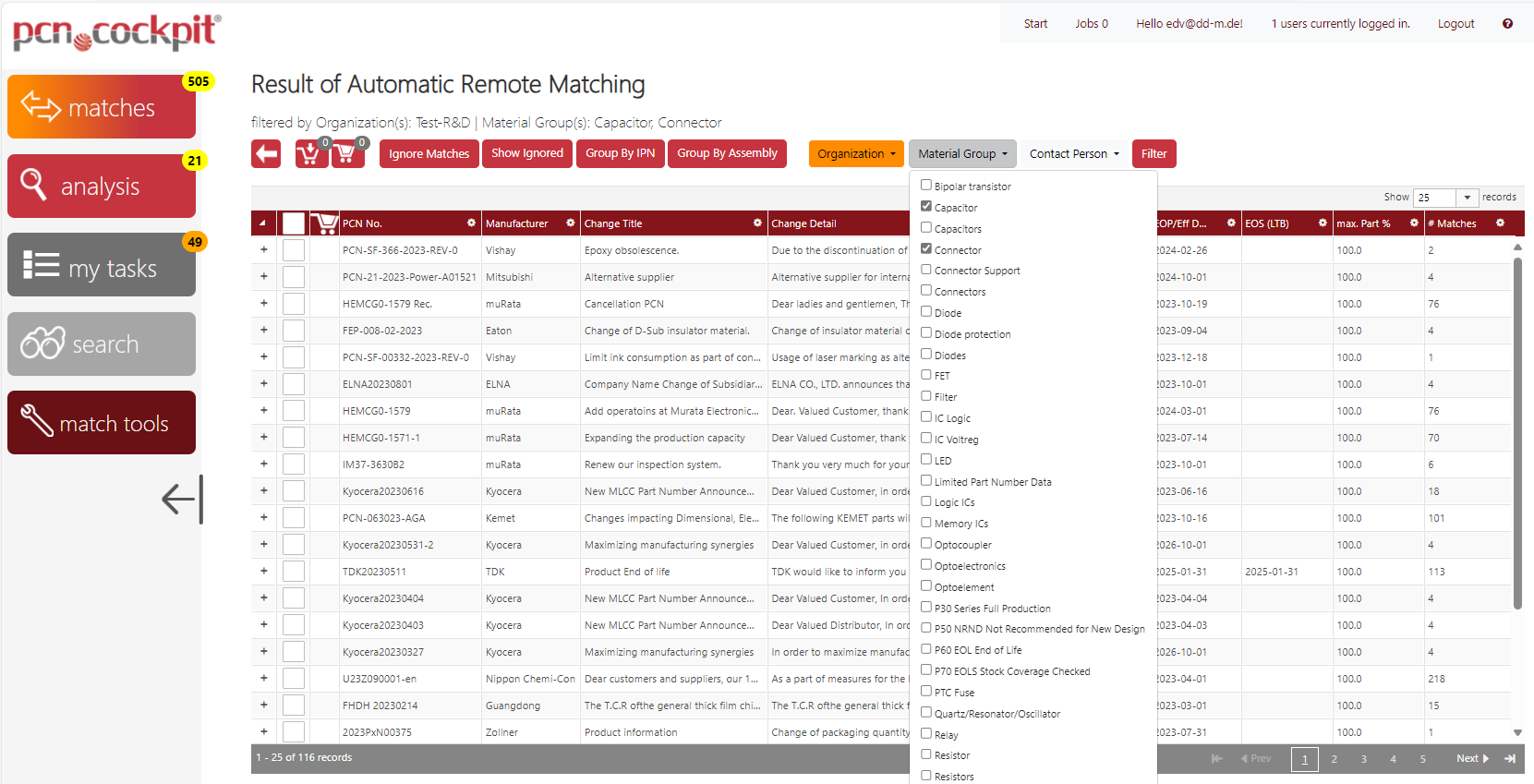The width and height of the screenshot is (1534, 784).
Task: Tick the Bipolar transistor checkbox
Action: coord(926,186)
